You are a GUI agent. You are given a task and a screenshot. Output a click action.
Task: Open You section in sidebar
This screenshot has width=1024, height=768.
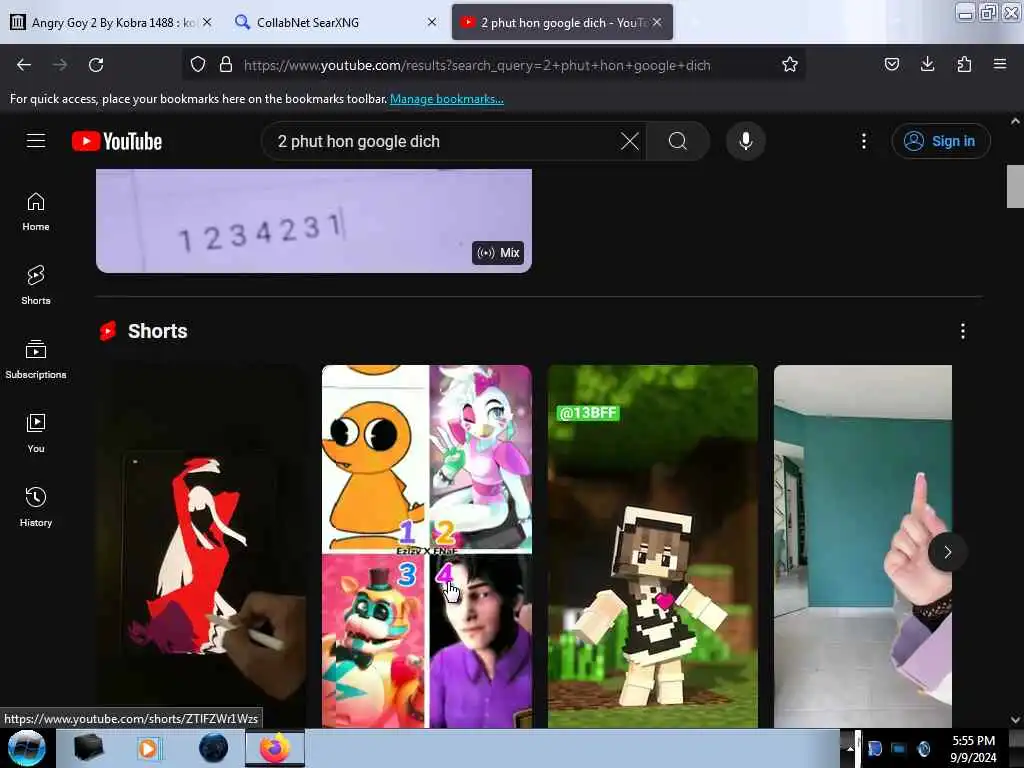coord(36,433)
